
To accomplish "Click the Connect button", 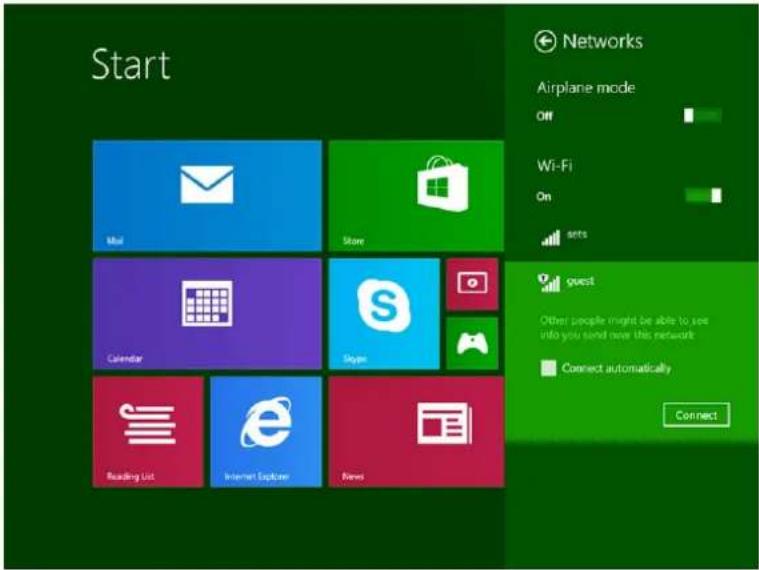I will pyautogui.click(x=697, y=415).
